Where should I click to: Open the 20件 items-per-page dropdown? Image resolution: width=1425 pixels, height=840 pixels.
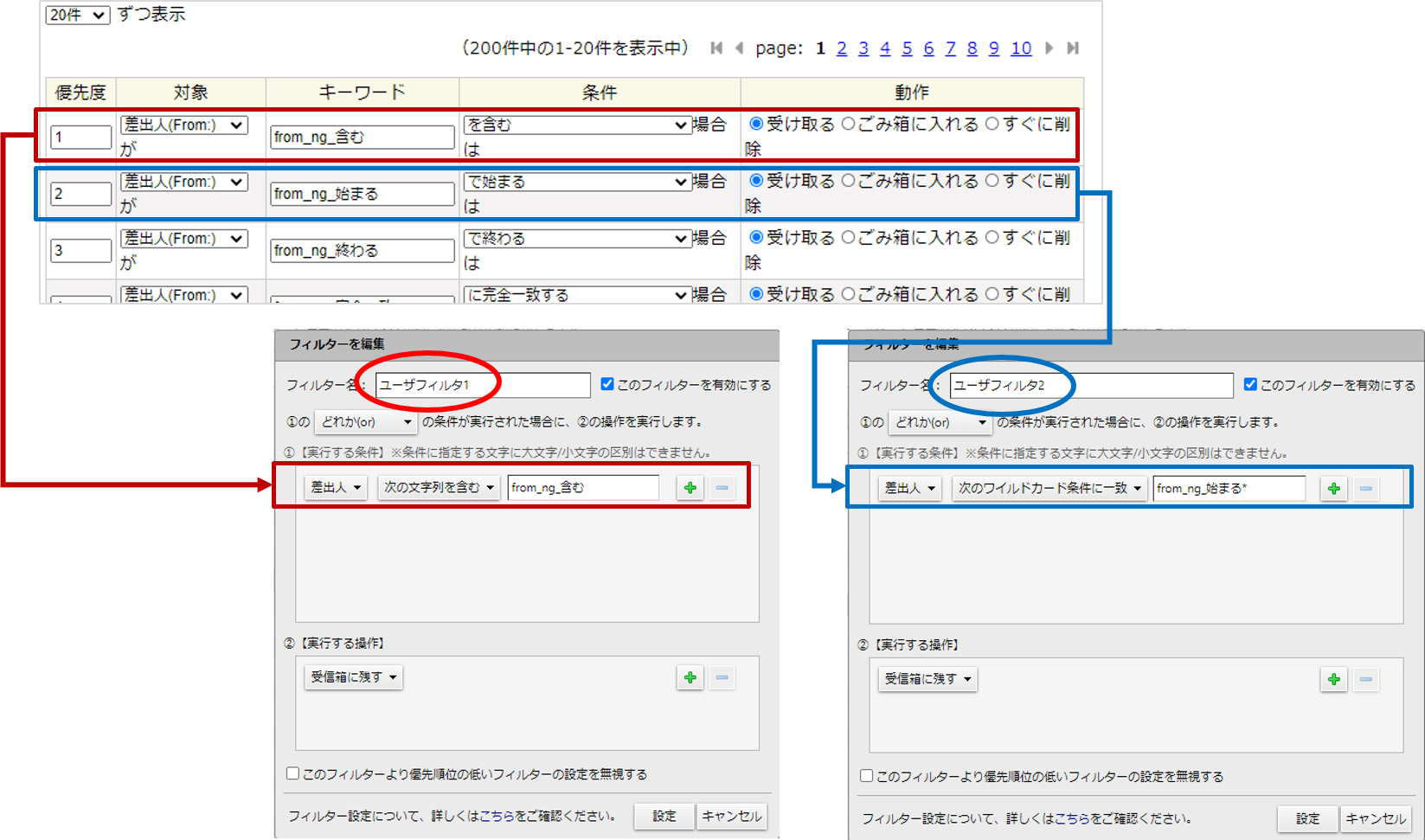pos(77,15)
